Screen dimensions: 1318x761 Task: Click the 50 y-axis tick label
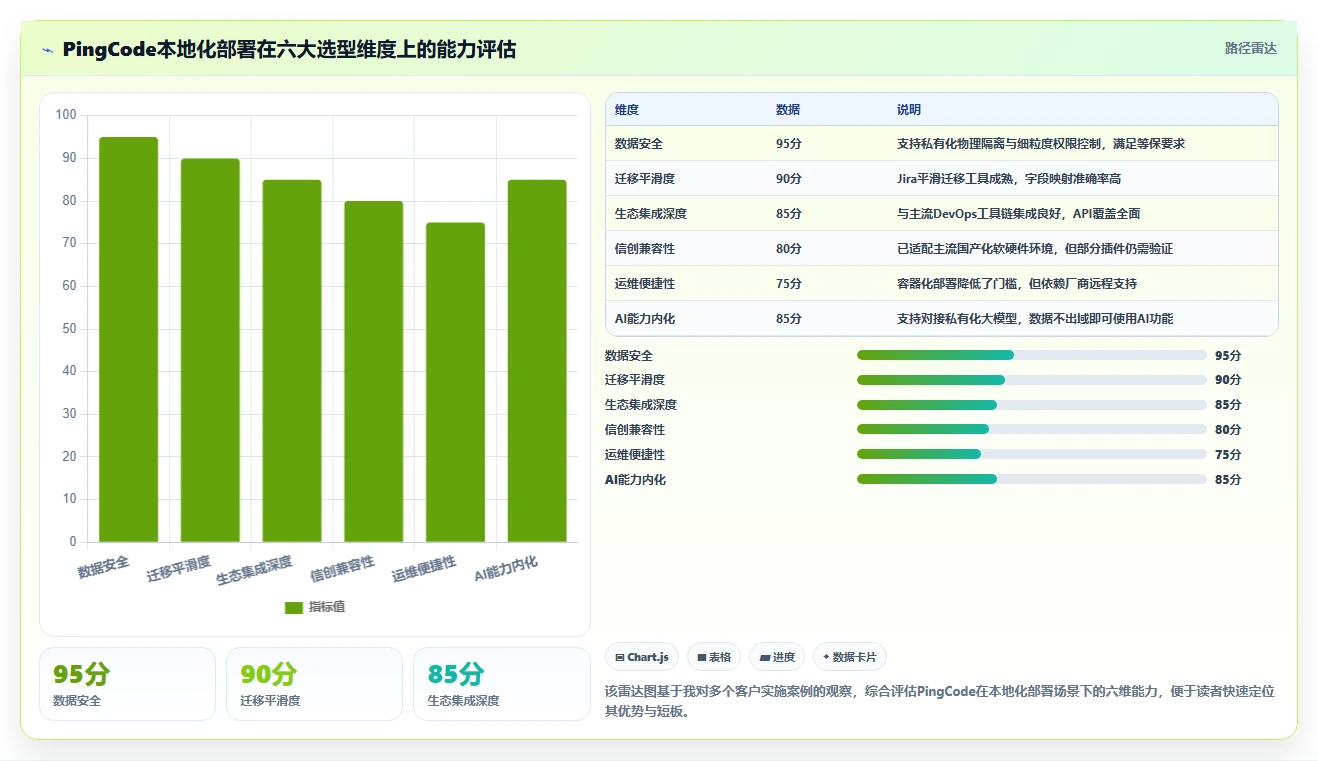pos(70,329)
